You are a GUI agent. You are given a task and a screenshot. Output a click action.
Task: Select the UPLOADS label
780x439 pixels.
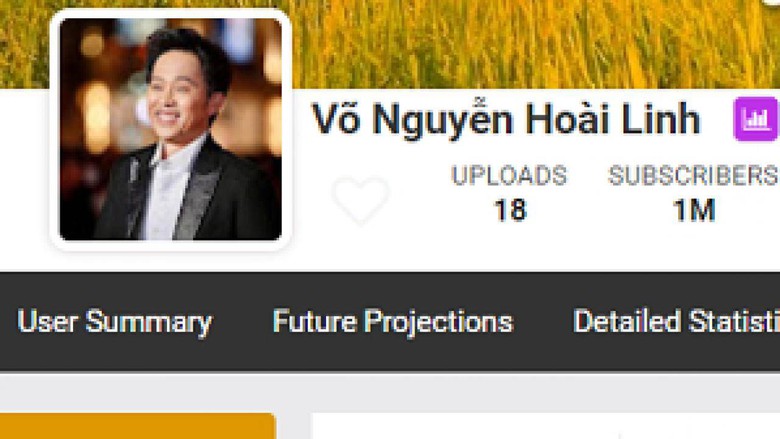[x=509, y=176]
